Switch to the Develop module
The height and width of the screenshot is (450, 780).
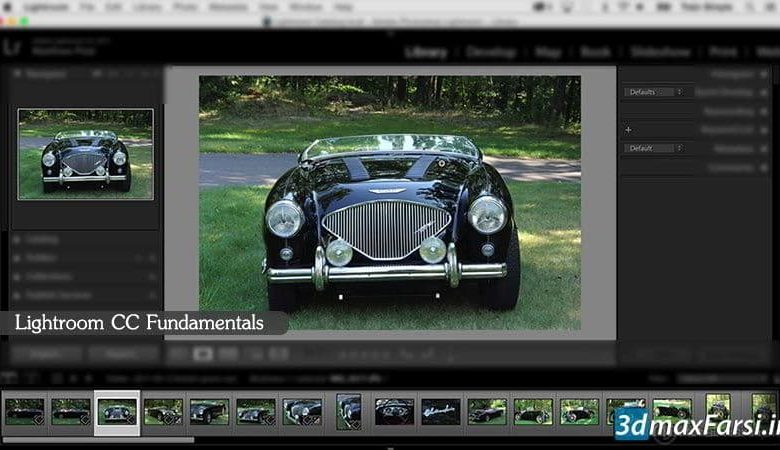tap(491, 52)
